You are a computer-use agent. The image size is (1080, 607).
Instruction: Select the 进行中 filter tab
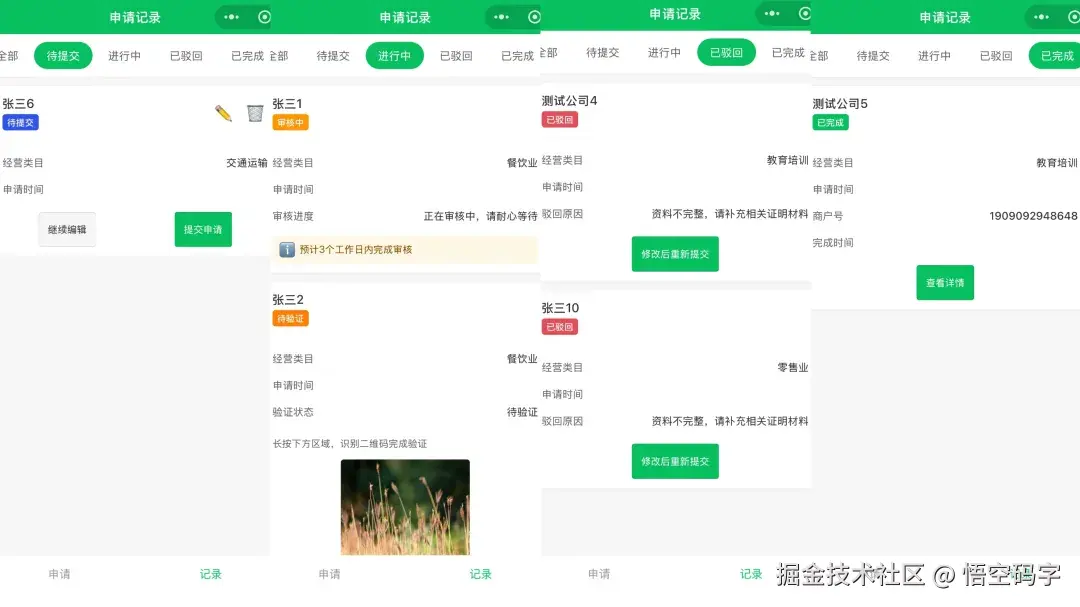click(x=395, y=56)
